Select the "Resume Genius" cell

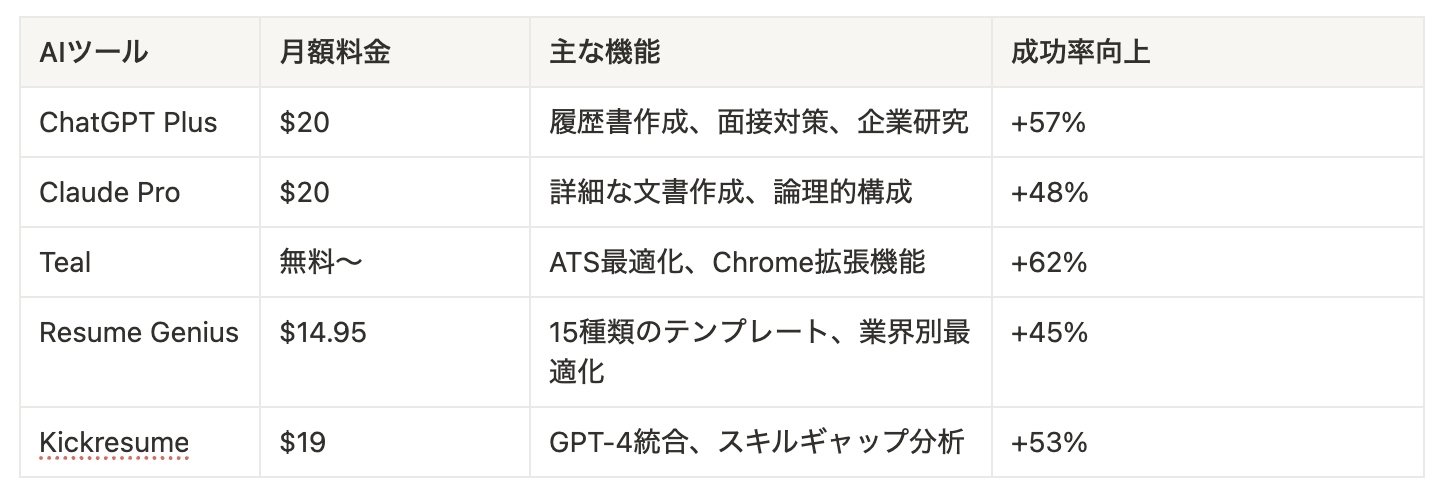coord(139,333)
